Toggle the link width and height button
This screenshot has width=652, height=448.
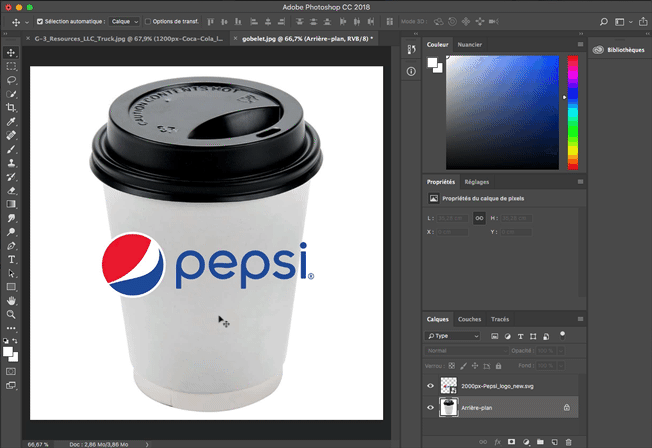click(x=479, y=218)
